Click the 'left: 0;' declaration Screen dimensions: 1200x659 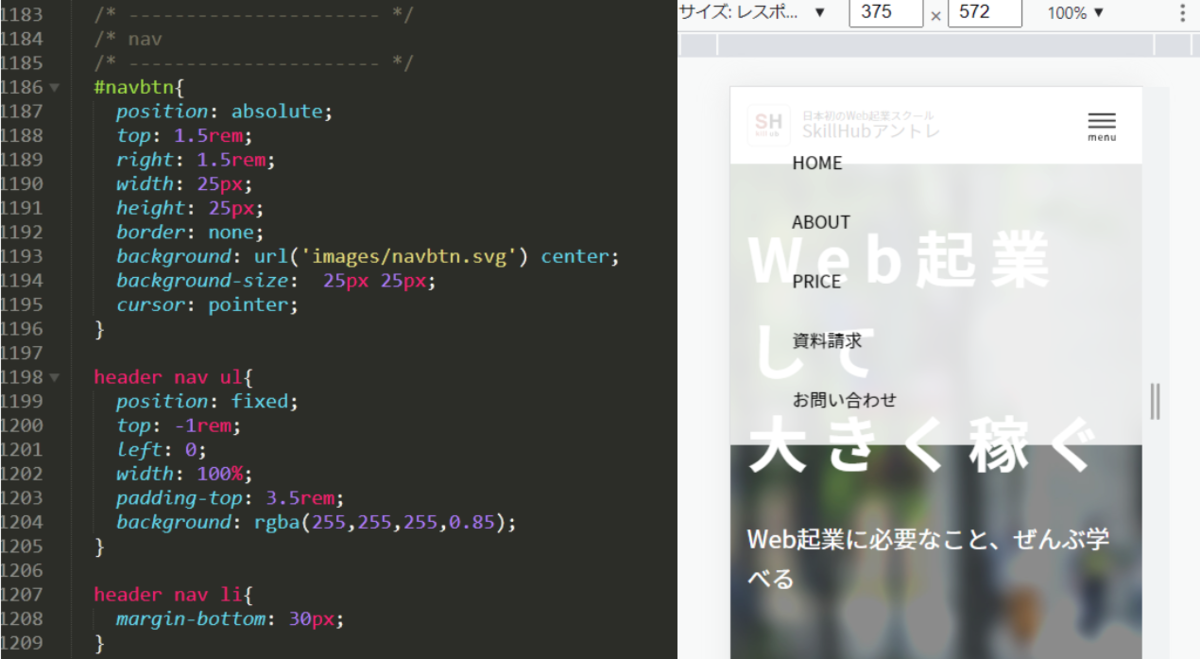point(161,450)
